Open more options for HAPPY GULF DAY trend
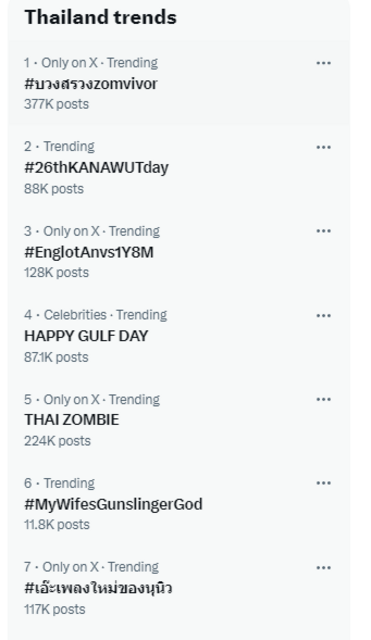This screenshot has height=640, width=371. tap(323, 316)
